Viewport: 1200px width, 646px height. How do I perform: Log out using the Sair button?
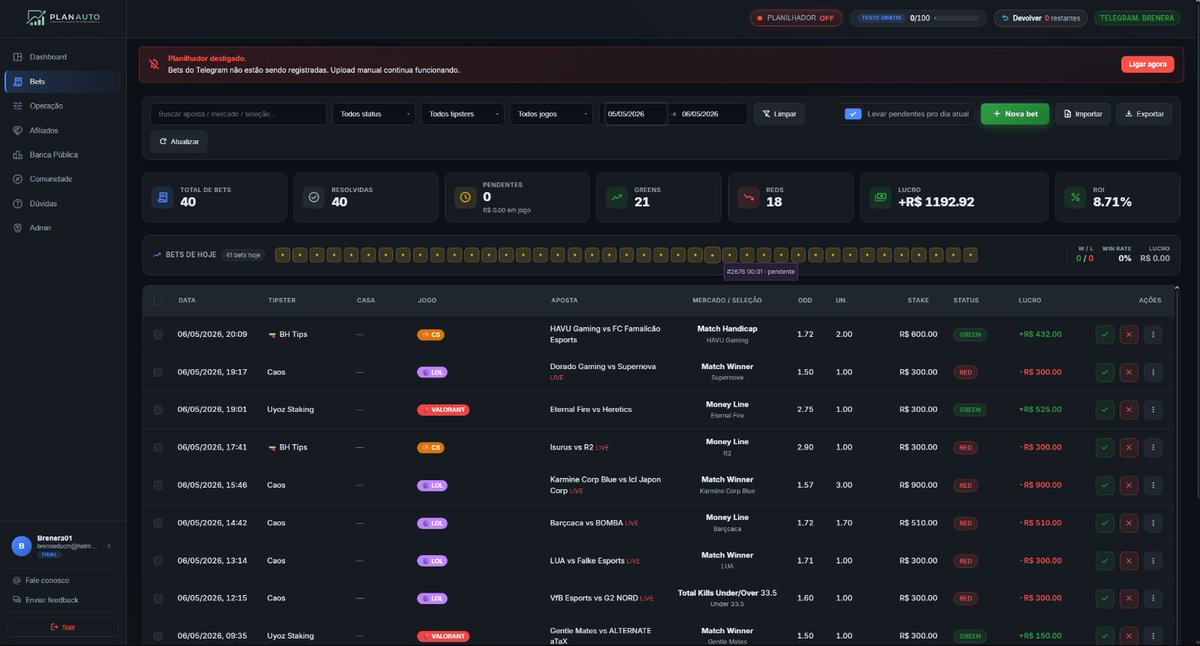(x=63, y=627)
